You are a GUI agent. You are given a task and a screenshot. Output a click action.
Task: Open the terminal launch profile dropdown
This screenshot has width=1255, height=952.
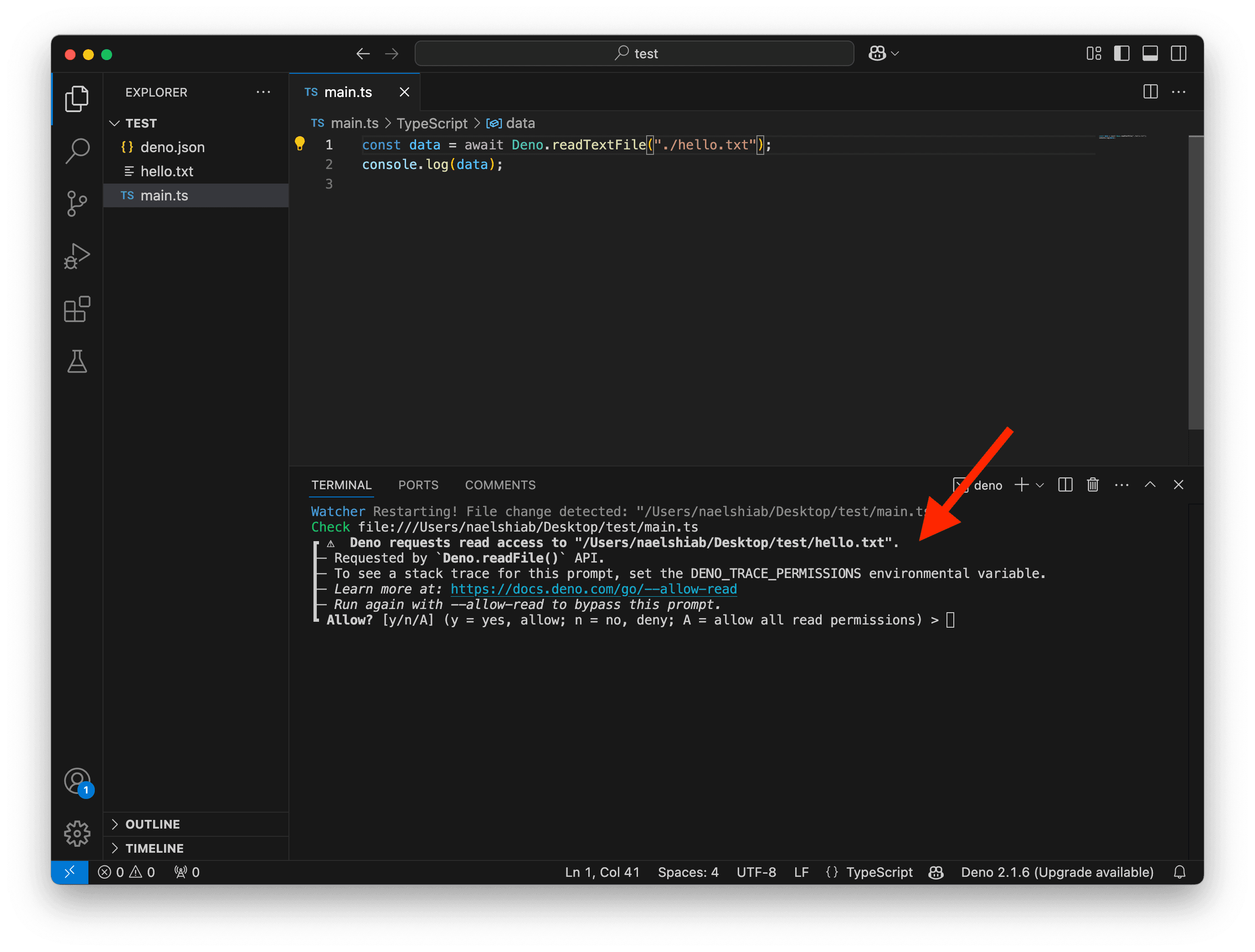pyautogui.click(x=1039, y=486)
